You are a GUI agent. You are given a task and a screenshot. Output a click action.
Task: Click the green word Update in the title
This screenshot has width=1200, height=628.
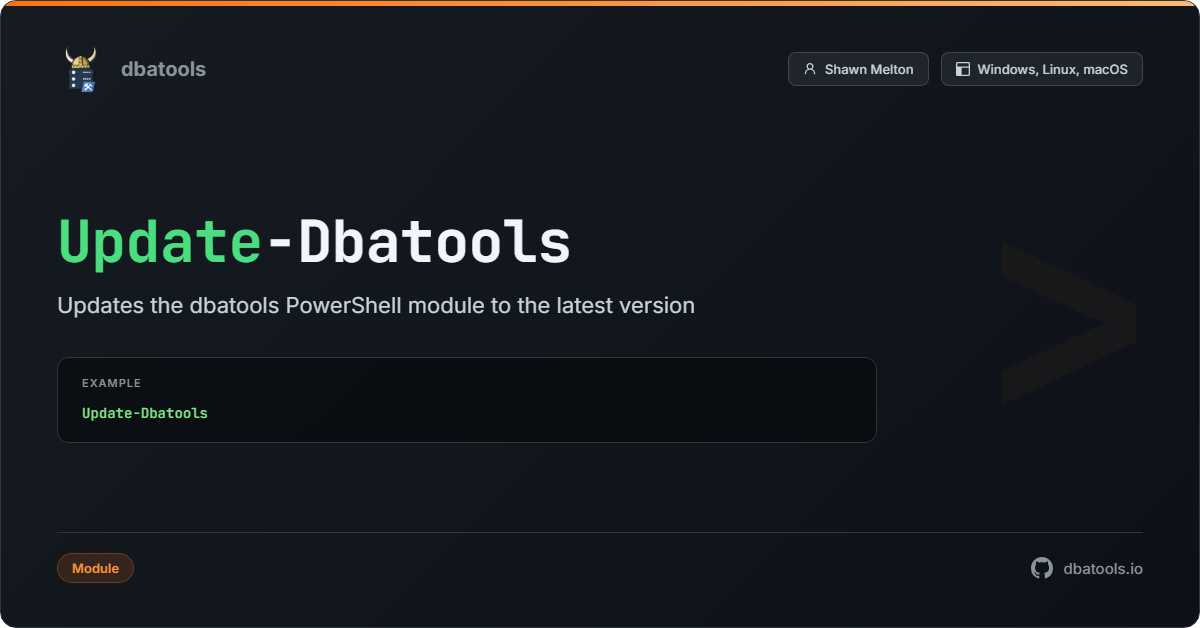pyautogui.click(x=160, y=242)
